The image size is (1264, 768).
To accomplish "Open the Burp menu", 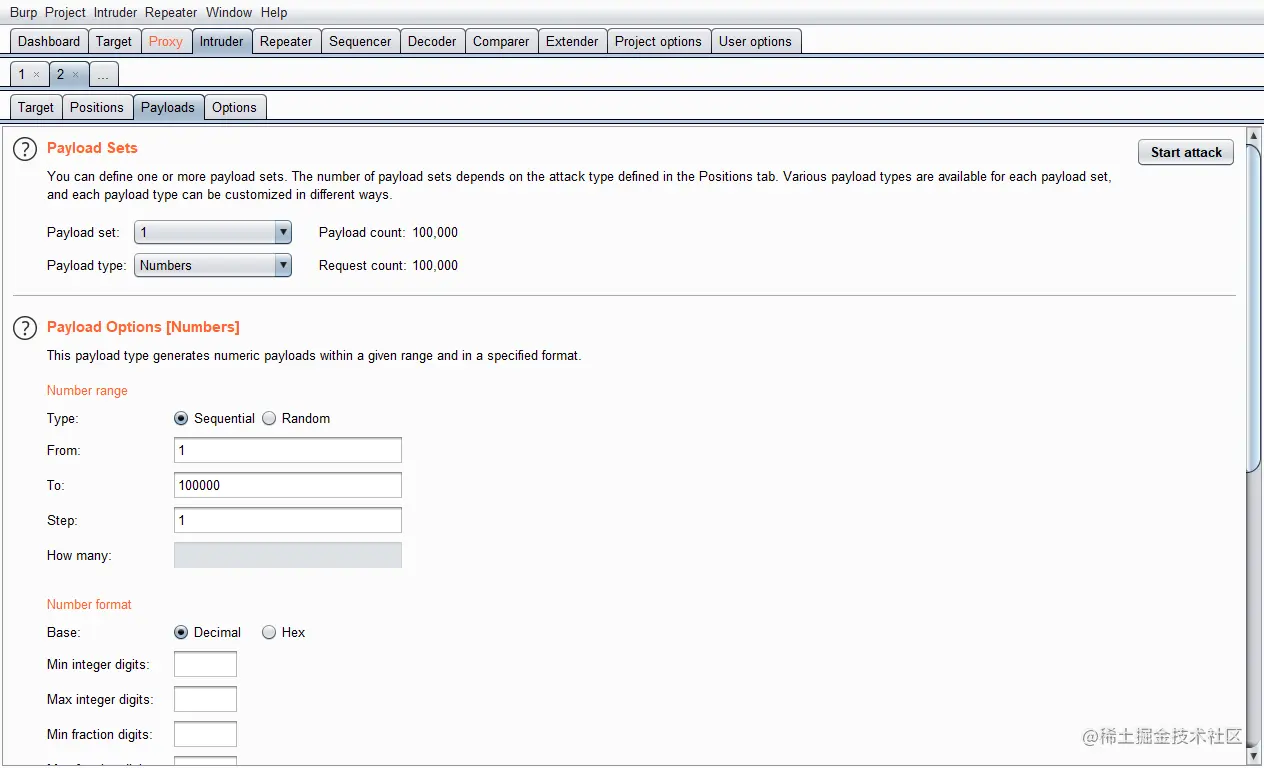I will (x=23, y=13).
